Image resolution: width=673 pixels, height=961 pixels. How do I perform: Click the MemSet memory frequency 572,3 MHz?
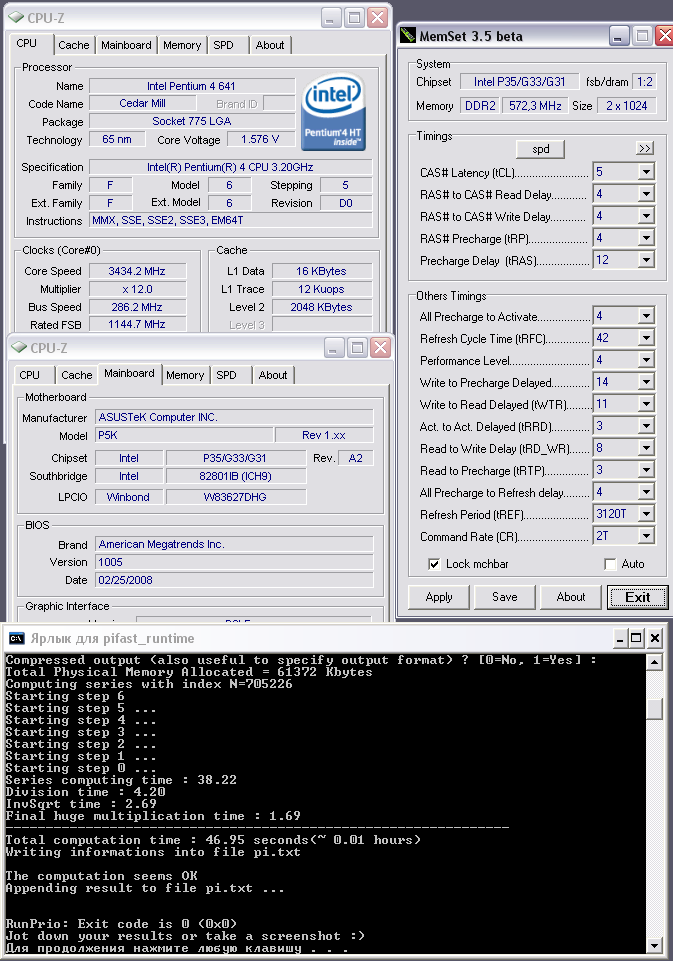coord(535,105)
